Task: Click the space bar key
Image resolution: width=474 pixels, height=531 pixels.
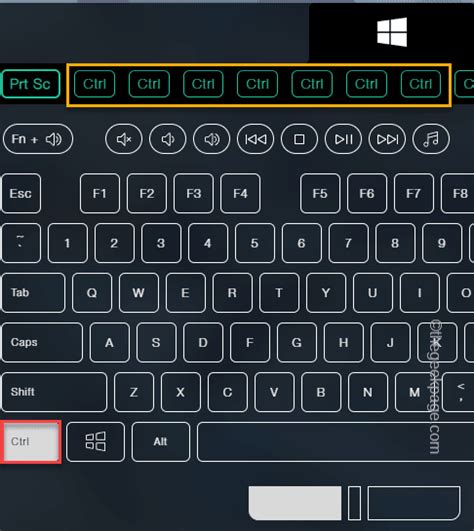Action: coord(336,442)
